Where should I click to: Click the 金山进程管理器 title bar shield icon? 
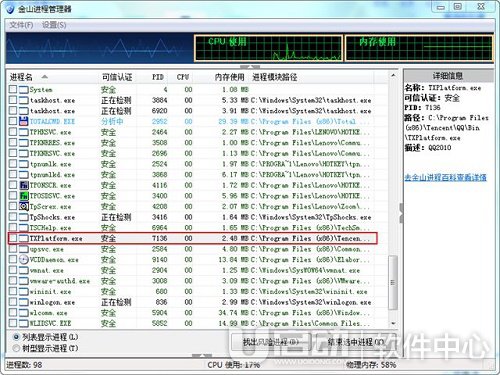[10, 9]
